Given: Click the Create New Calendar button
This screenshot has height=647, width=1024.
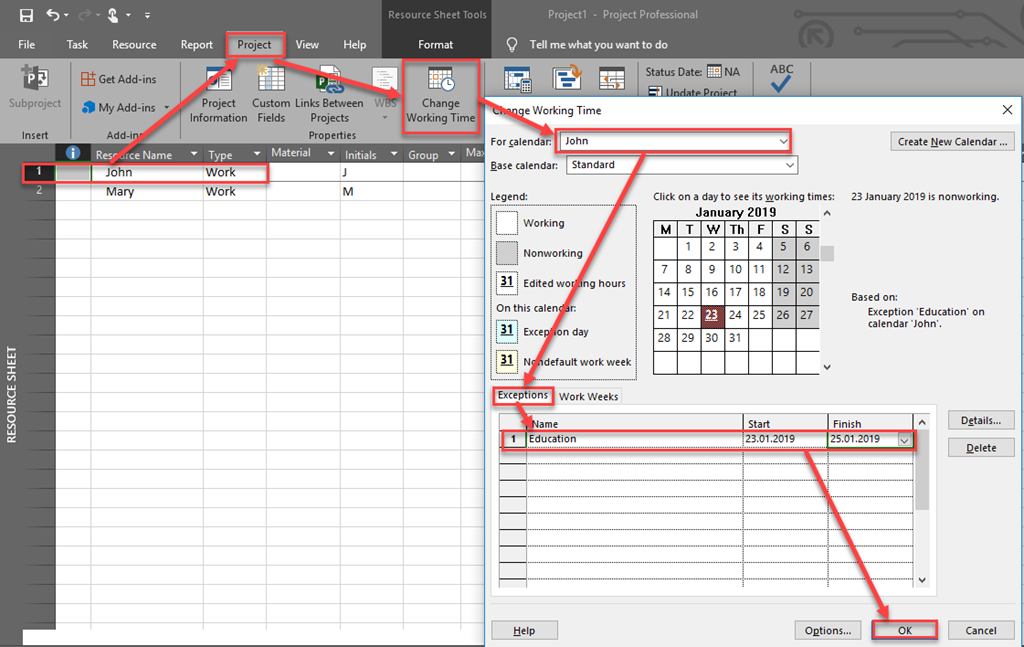Looking at the screenshot, I should (952, 142).
